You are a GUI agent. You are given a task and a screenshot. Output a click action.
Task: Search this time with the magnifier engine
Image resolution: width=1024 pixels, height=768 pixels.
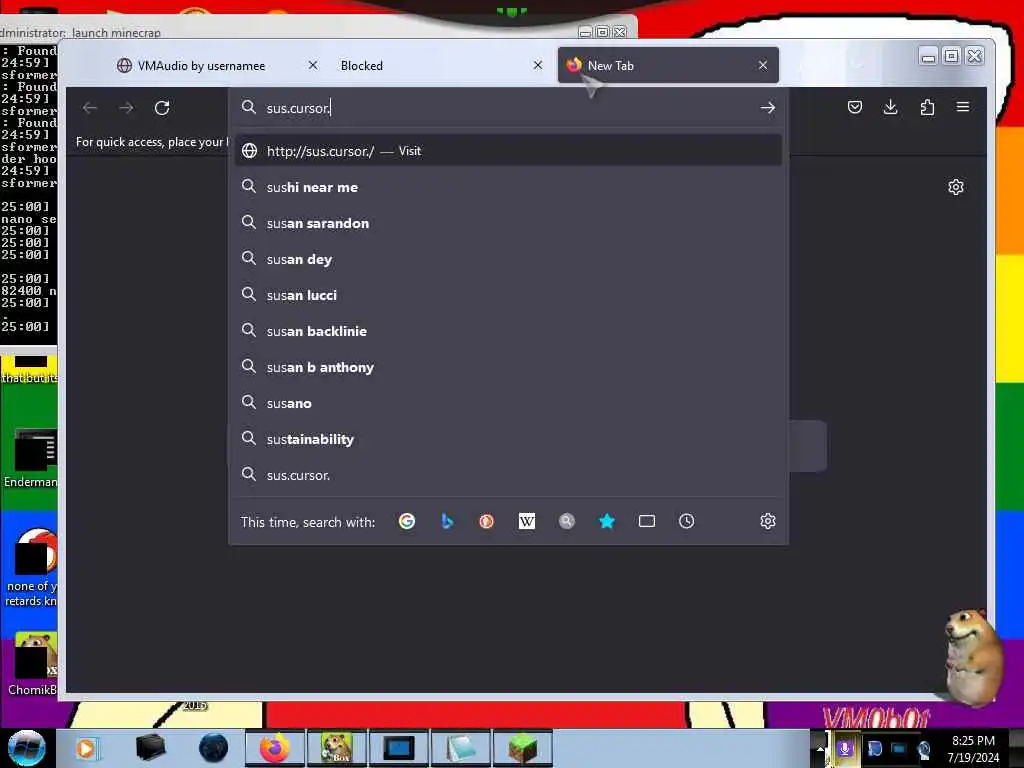pos(567,521)
